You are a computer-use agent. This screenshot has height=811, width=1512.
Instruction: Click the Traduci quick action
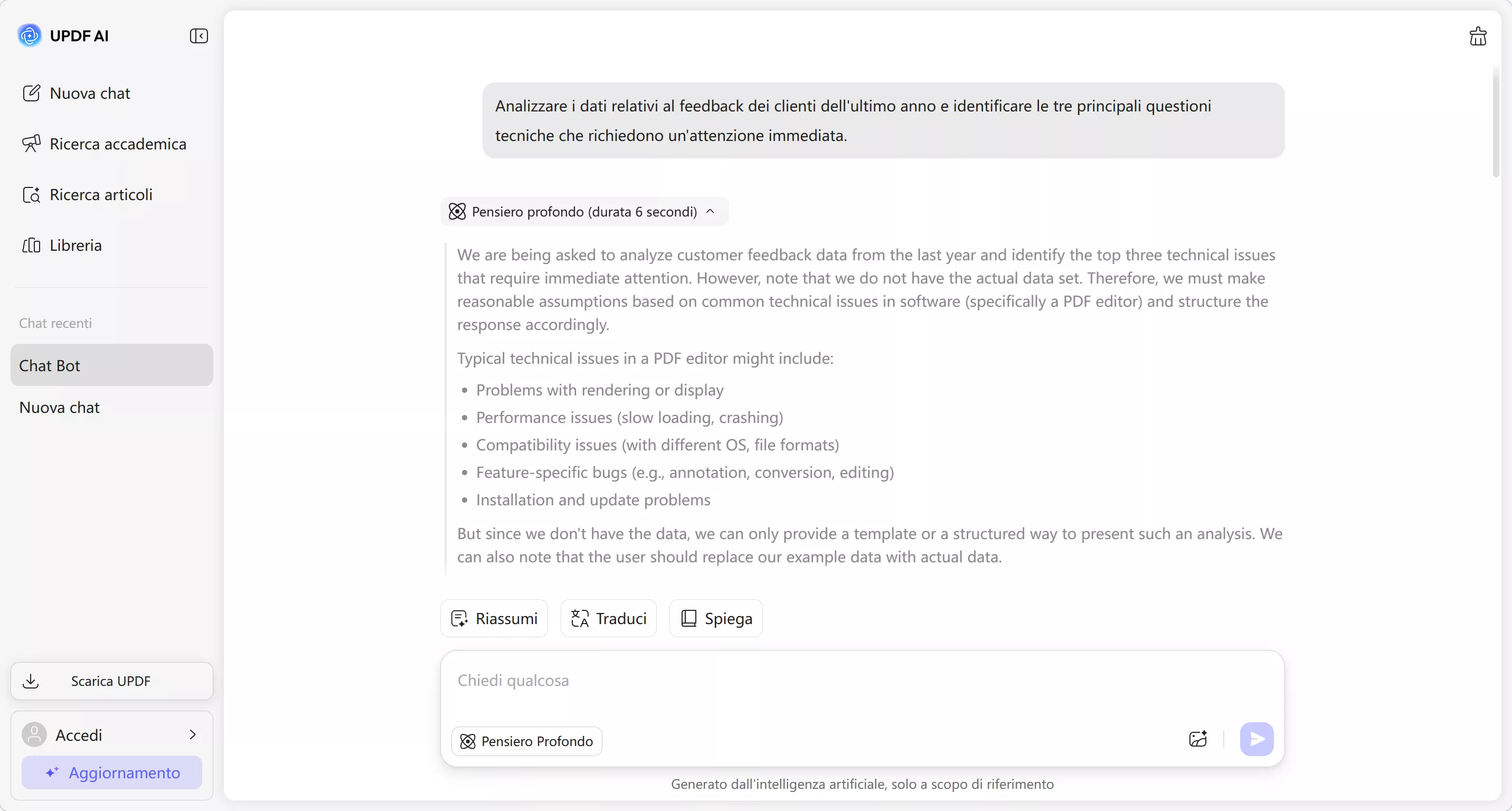[x=608, y=618]
